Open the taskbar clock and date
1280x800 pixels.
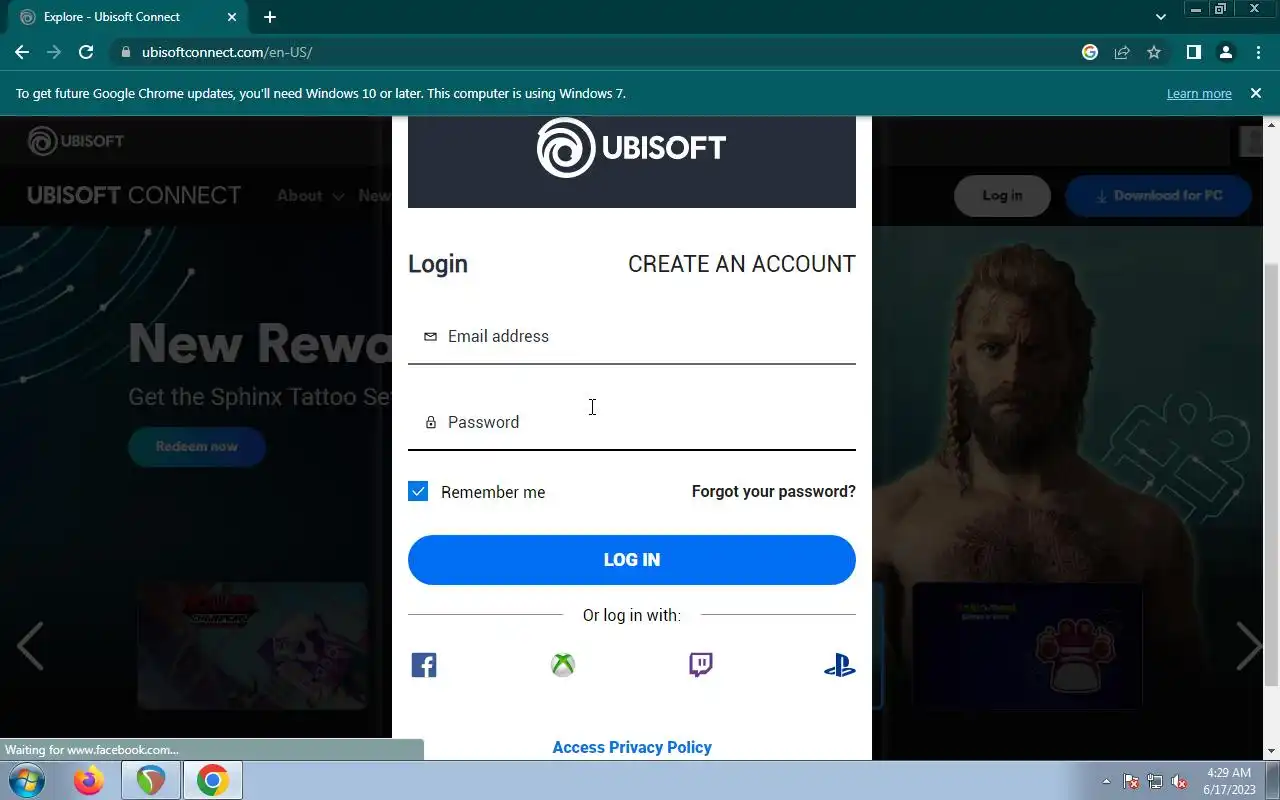point(1229,781)
